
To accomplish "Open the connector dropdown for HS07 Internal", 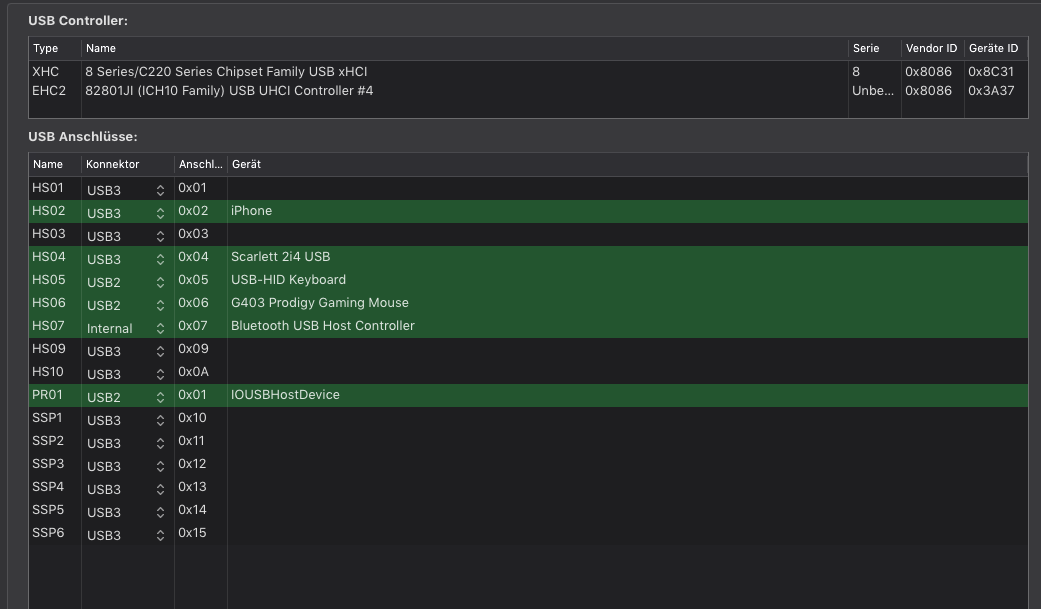I will click(x=160, y=327).
